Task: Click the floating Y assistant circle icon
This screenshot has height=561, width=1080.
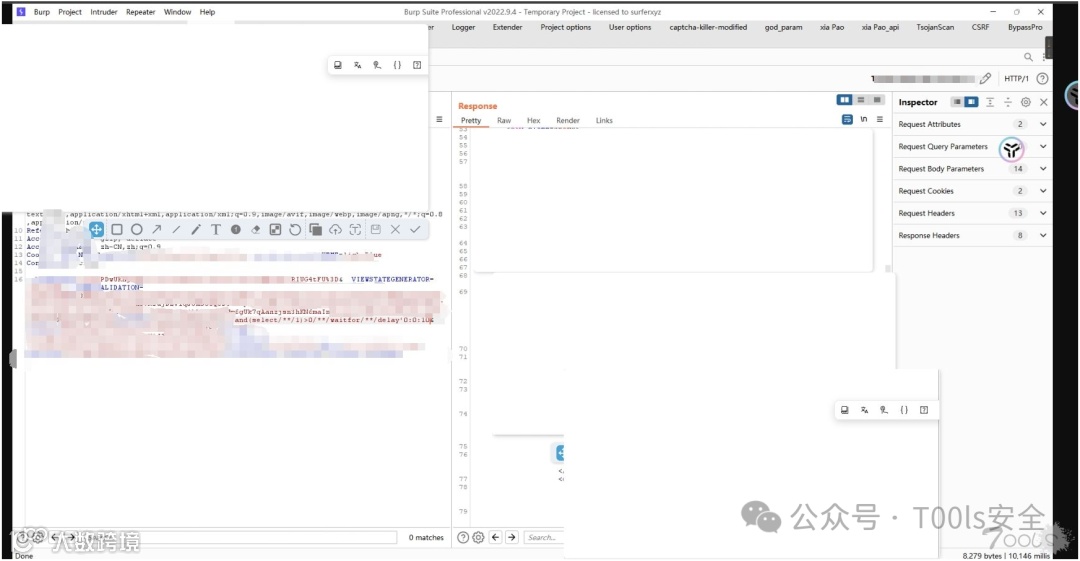Action: (x=1011, y=149)
